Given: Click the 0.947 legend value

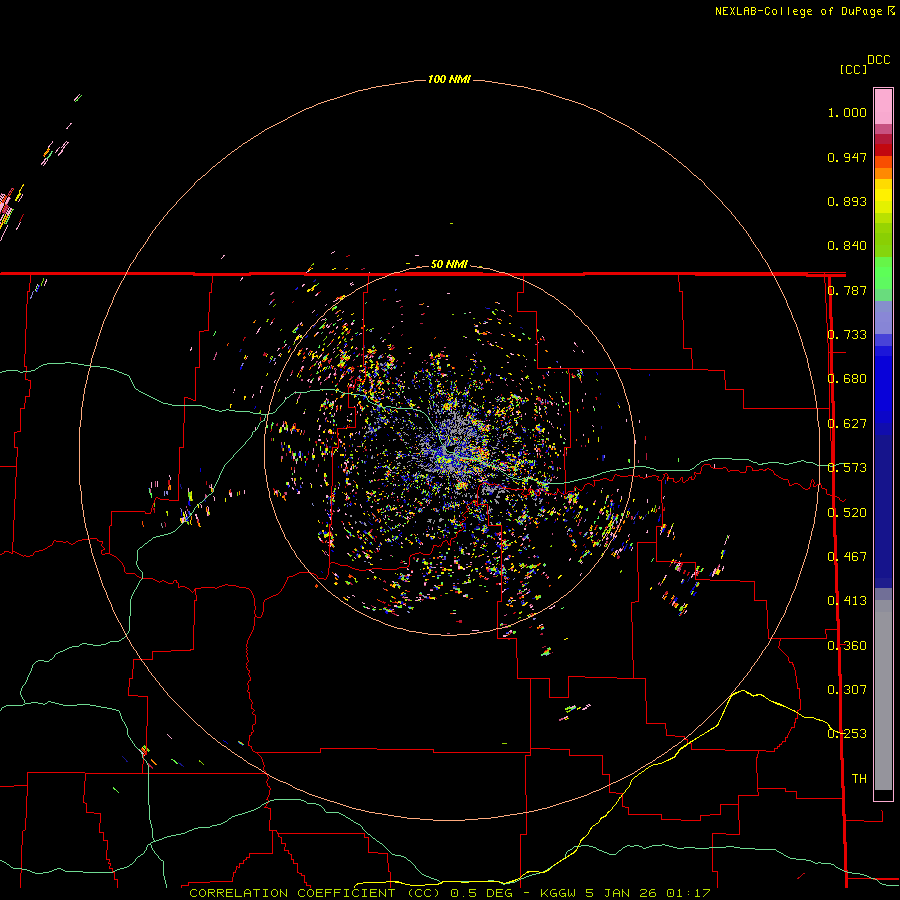Looking at the screenshot, I should 847,157.
